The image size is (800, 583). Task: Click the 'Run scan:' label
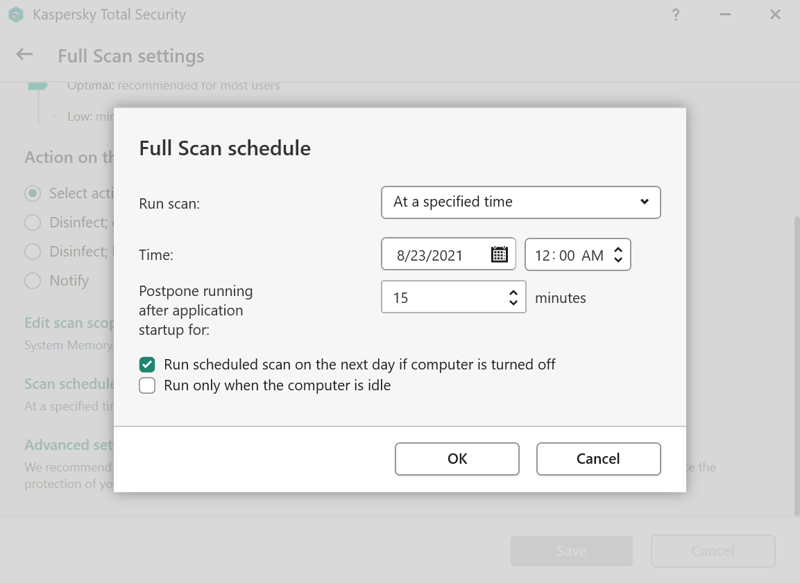tap(169, 204)
